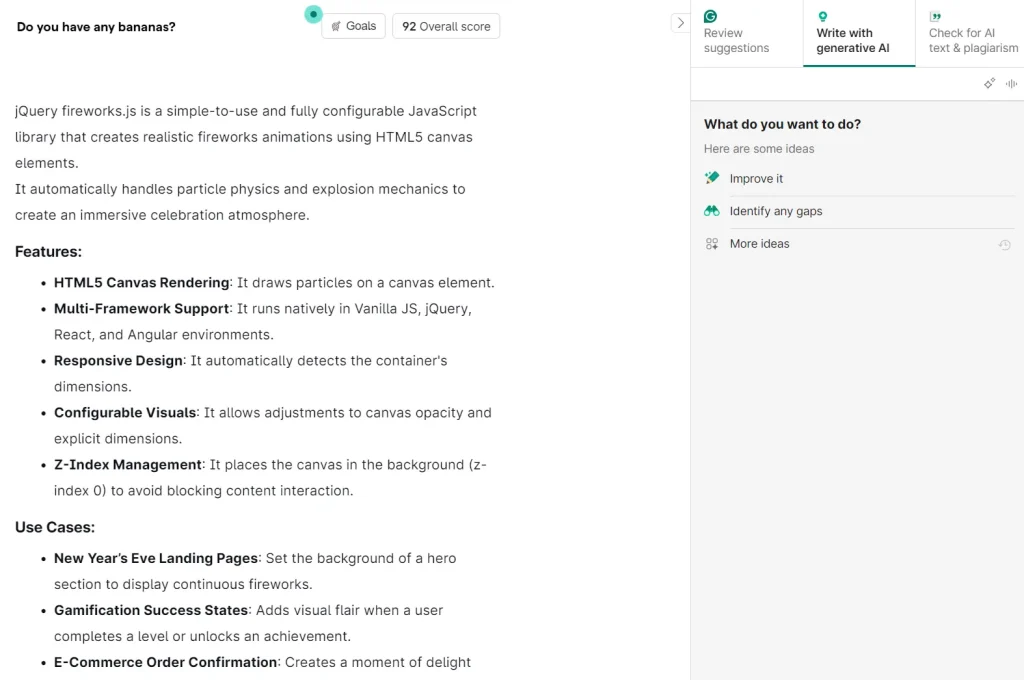The image size is (1024, 680).
Task: Toggle the green Grammarly status dot
Action: 311,15
